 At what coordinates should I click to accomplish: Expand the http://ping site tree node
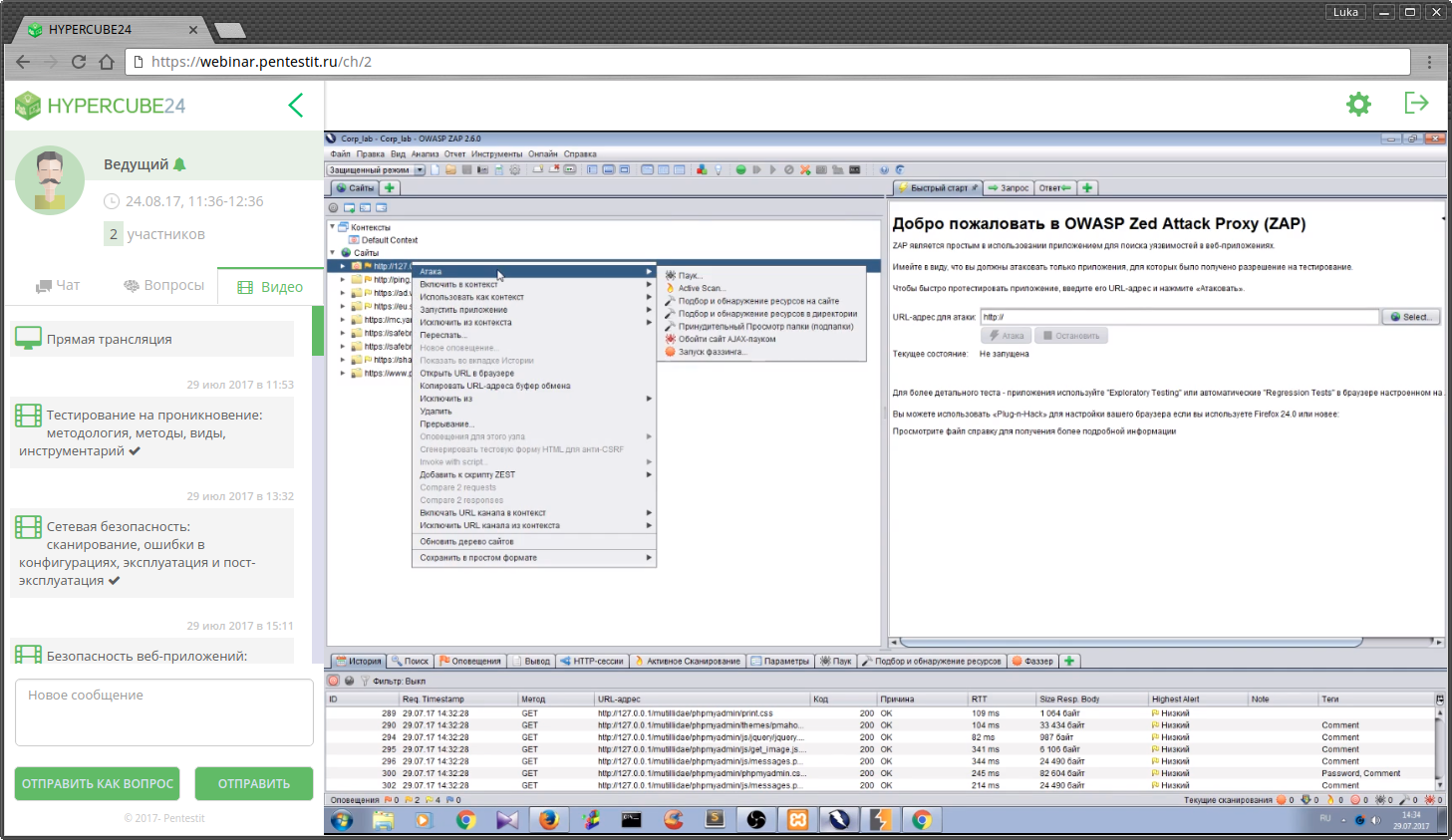coord(343,280)
